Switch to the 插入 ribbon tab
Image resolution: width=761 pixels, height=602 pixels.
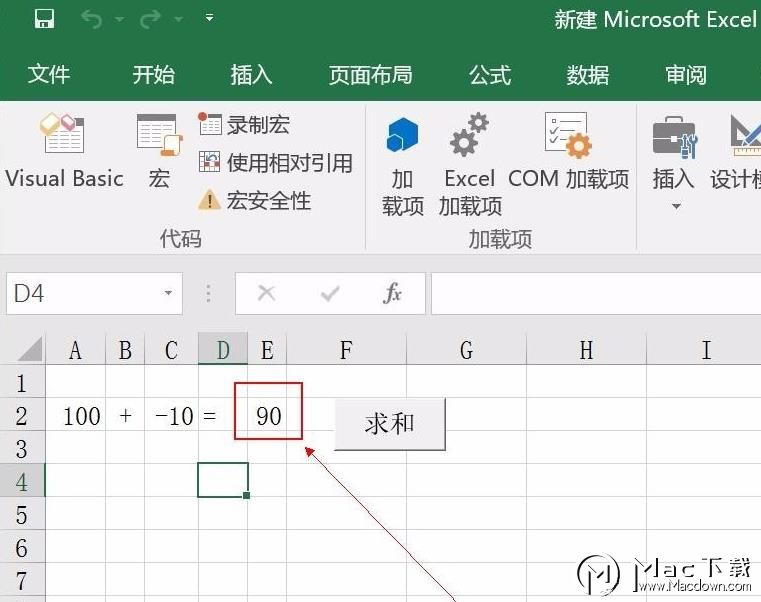251,75
